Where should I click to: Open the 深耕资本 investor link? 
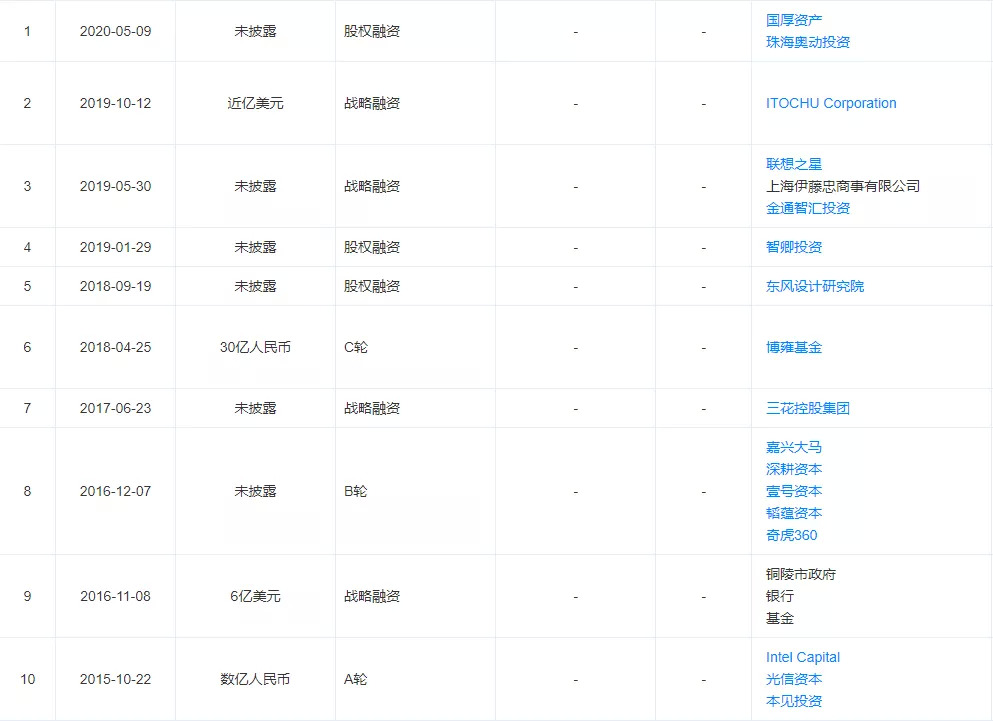tap(794, 469)
